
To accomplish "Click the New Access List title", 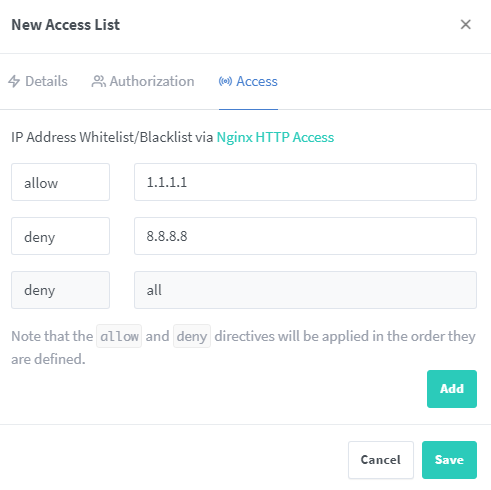I will point(66,25).
